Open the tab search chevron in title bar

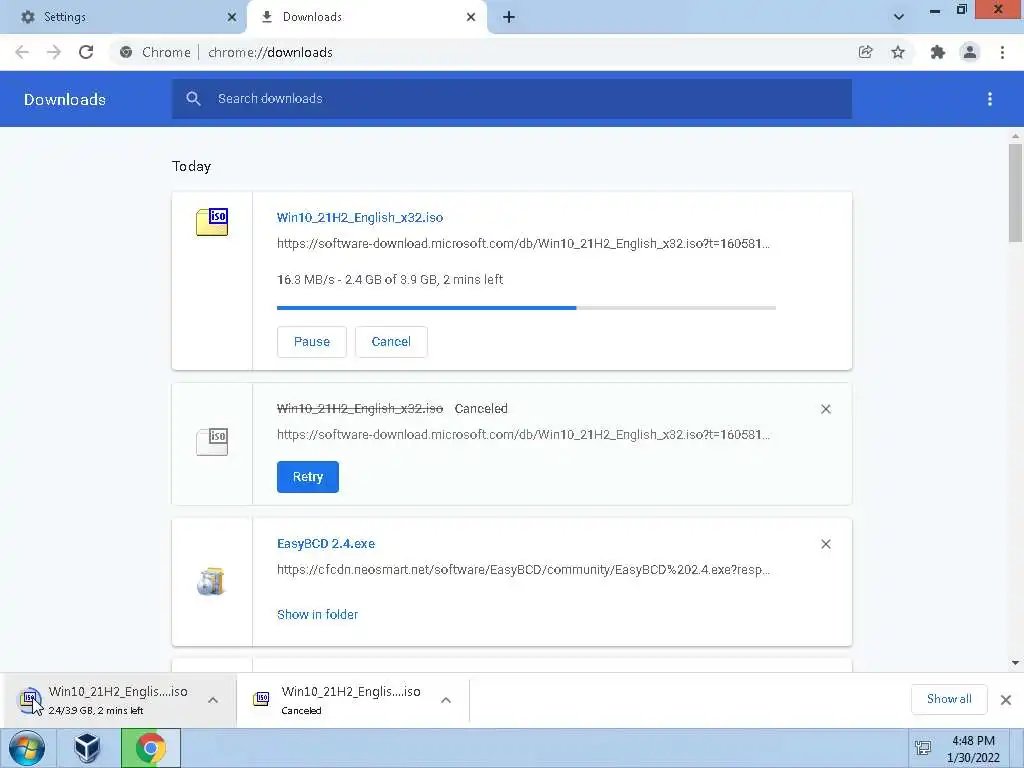(x=899, y=17)
